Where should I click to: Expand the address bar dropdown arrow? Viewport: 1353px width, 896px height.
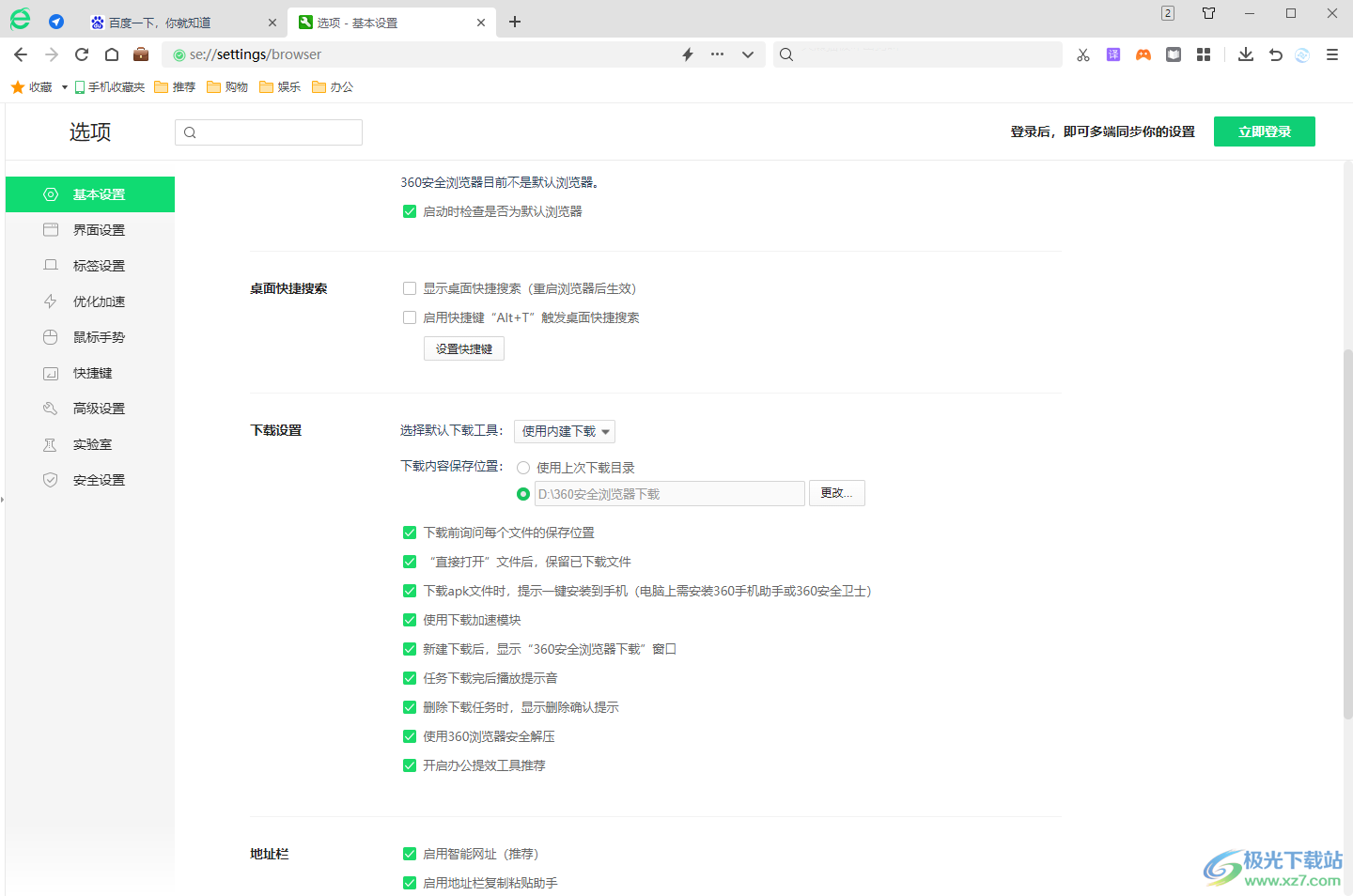pyautogui.click(x=748, y=54)
